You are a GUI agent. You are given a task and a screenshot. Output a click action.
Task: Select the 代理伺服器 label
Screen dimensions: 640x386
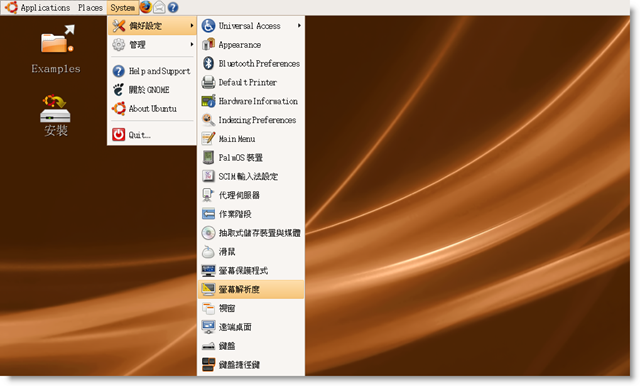(x=239, y=195)
